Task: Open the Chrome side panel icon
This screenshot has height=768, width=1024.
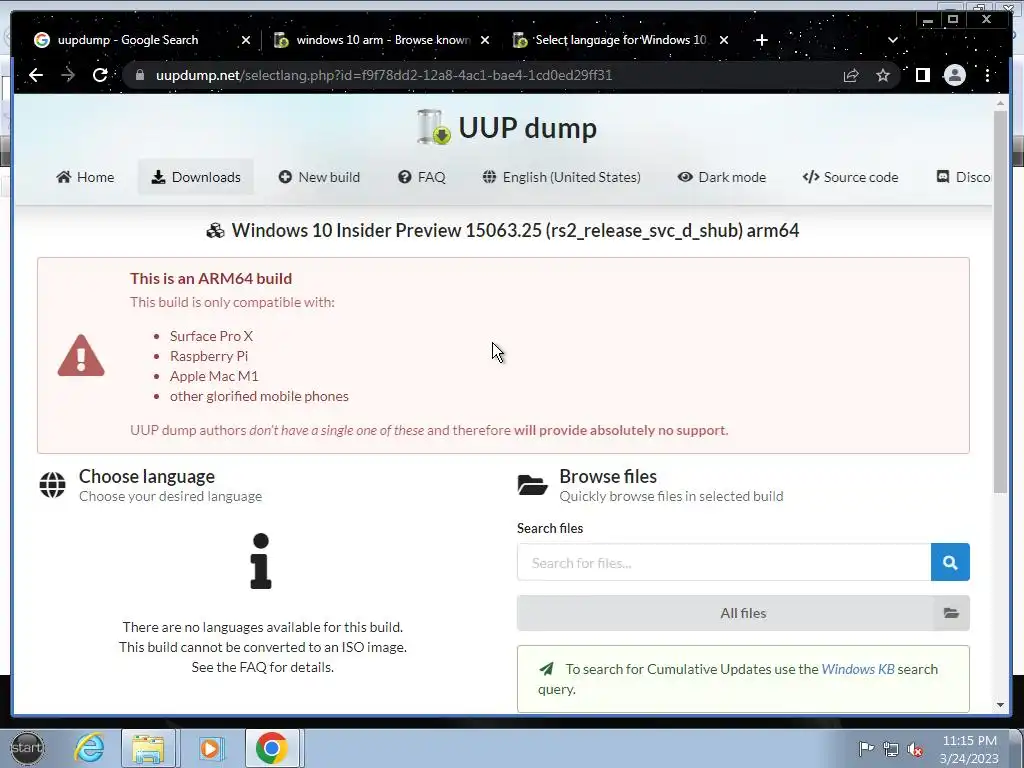Action: [x=922, y=76]
